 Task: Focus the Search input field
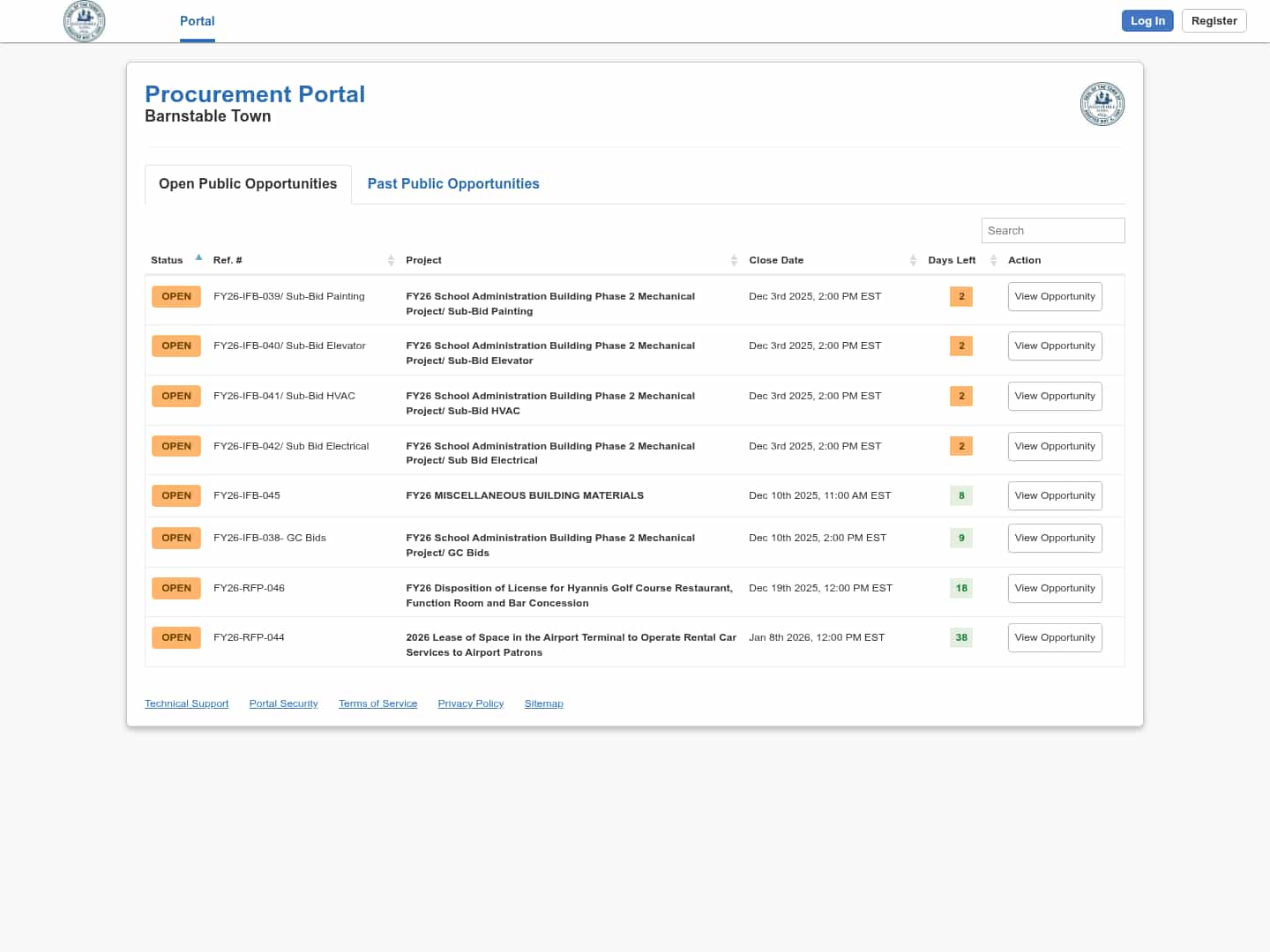point(1053,231)
